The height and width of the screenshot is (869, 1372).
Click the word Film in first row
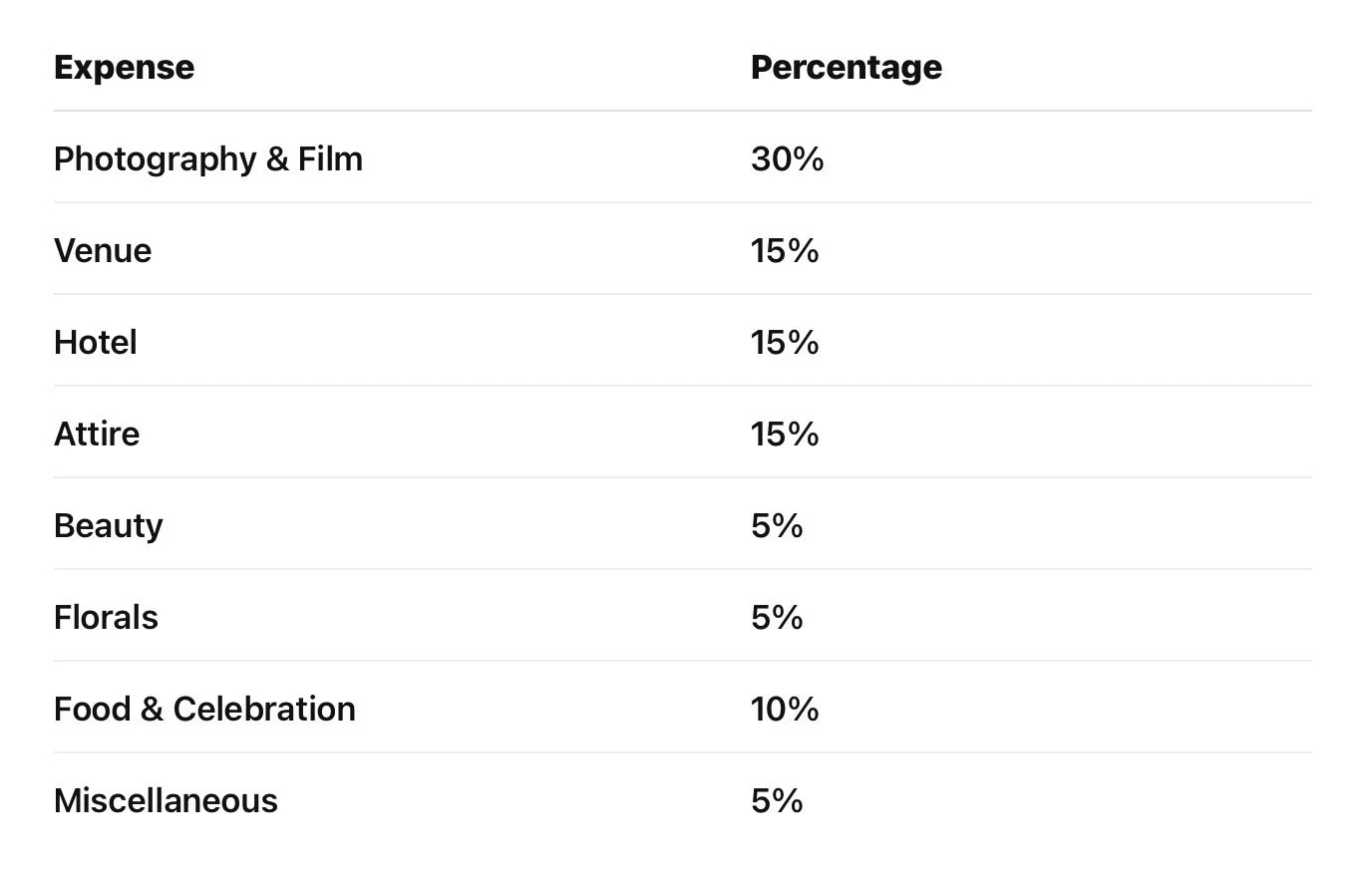[330, 159]
